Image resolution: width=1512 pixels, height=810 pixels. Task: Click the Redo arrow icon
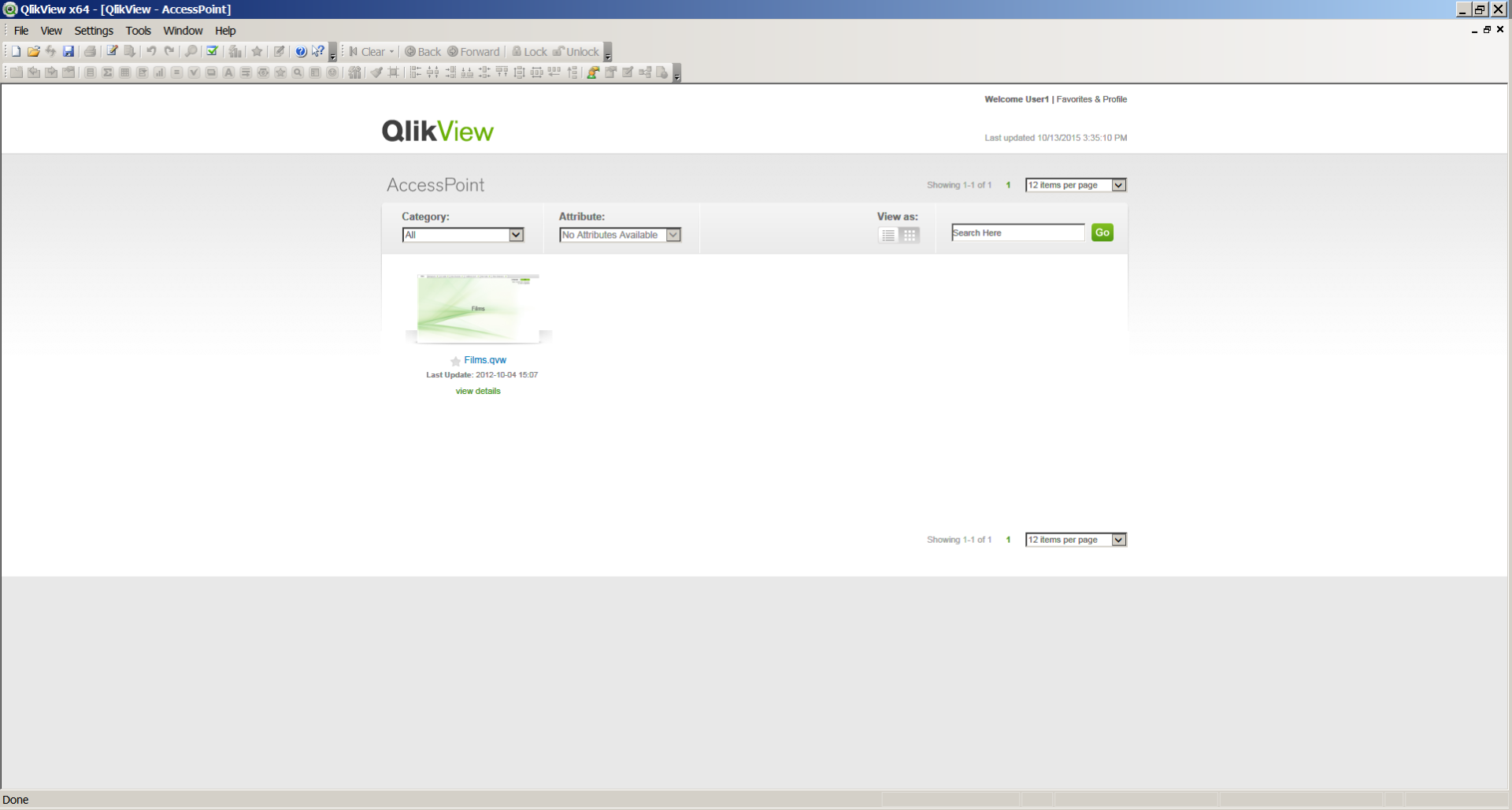pyautogui.click(x=169, y=51)
